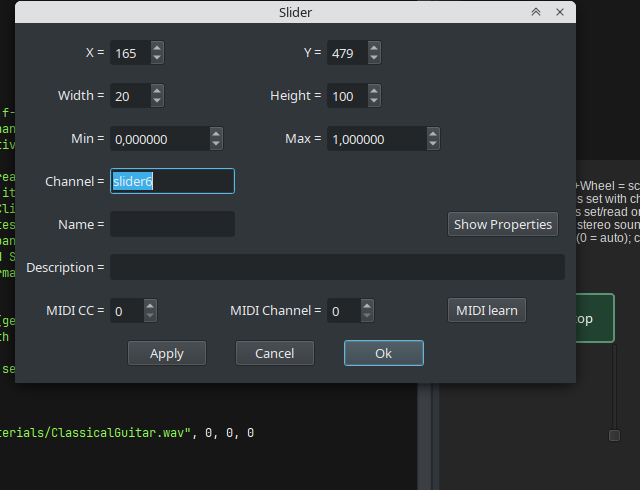Screen dimensions: 640x490
Task: Click the ClassicalGuitar.wav code line
Action: [x=127, y=432]
